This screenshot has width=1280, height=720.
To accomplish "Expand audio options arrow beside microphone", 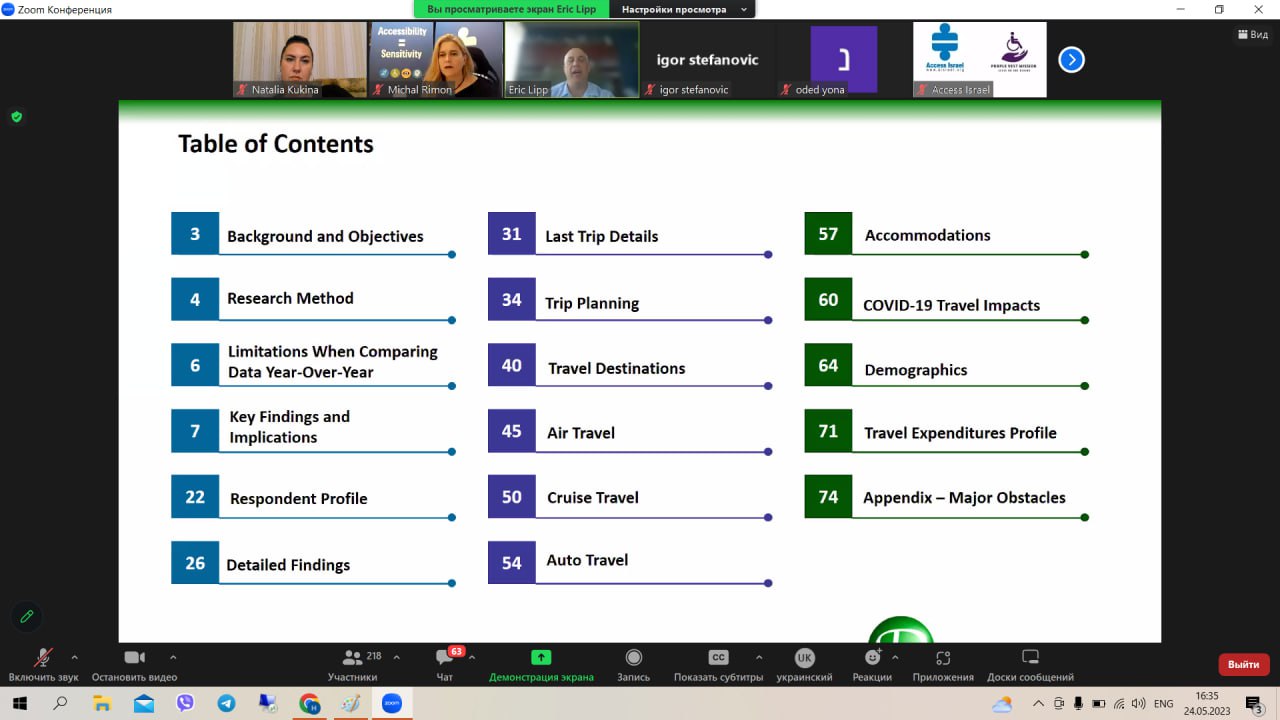I will (x=74, y=657).
